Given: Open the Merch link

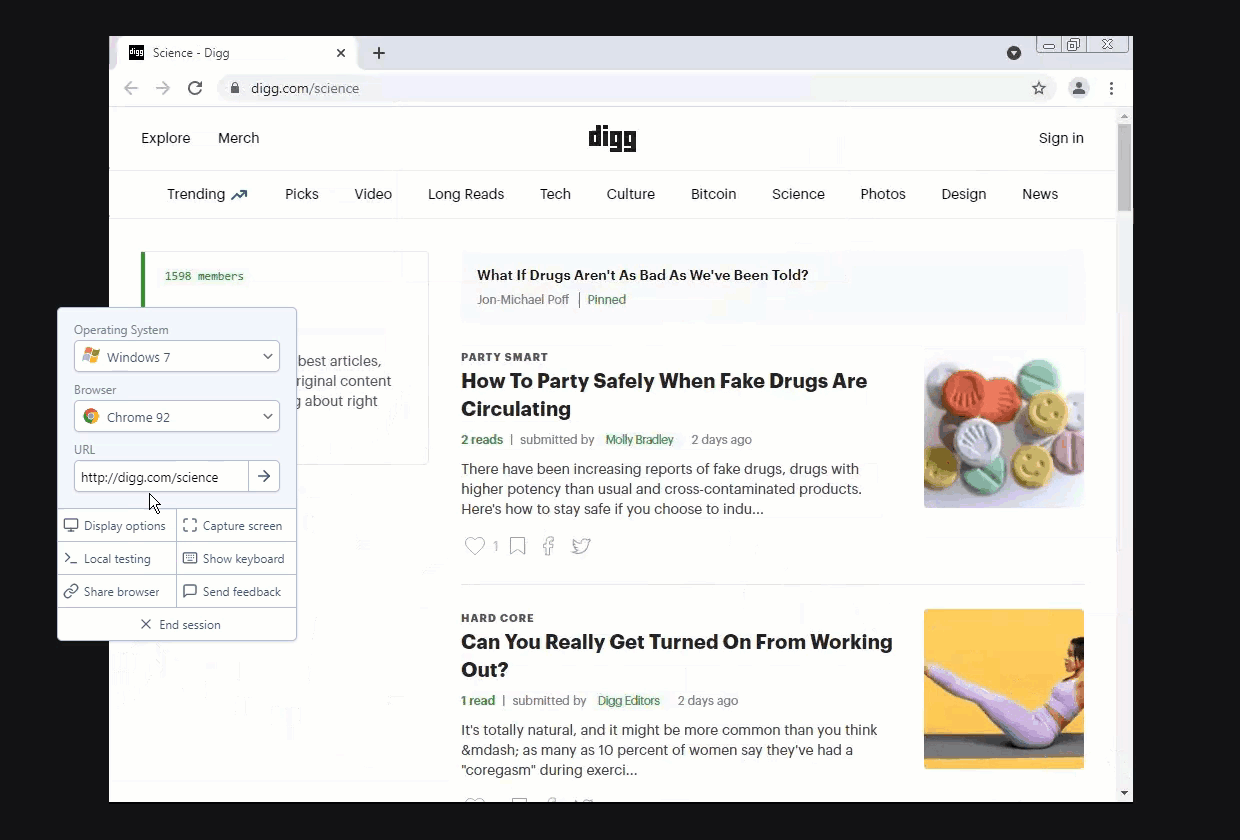Looking at the screenshot, I should coord(239,138).
